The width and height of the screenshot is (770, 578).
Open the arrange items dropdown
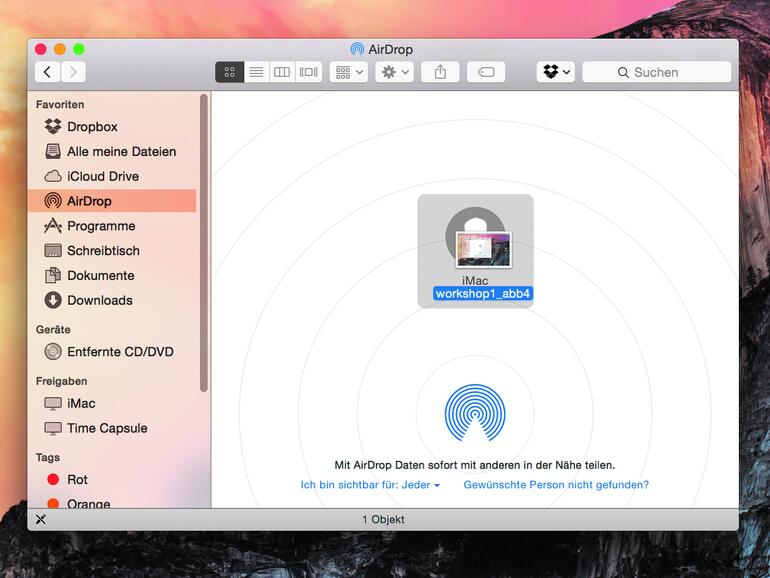pos(349,72)
